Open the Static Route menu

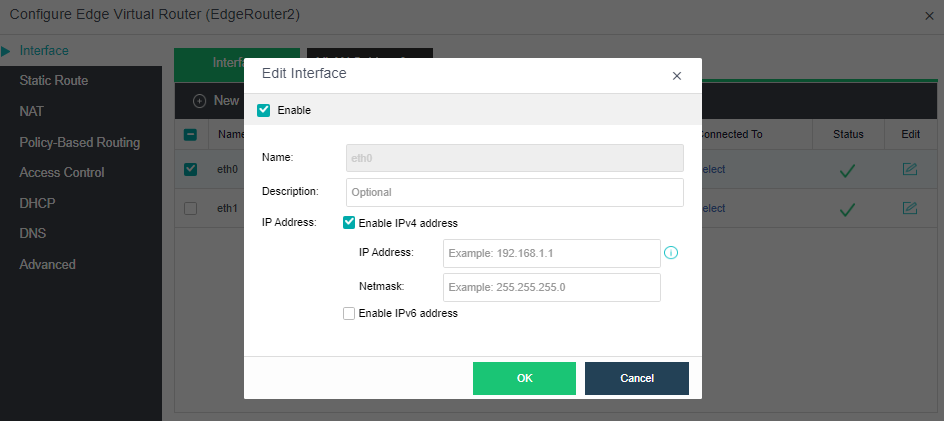(54, 81)
